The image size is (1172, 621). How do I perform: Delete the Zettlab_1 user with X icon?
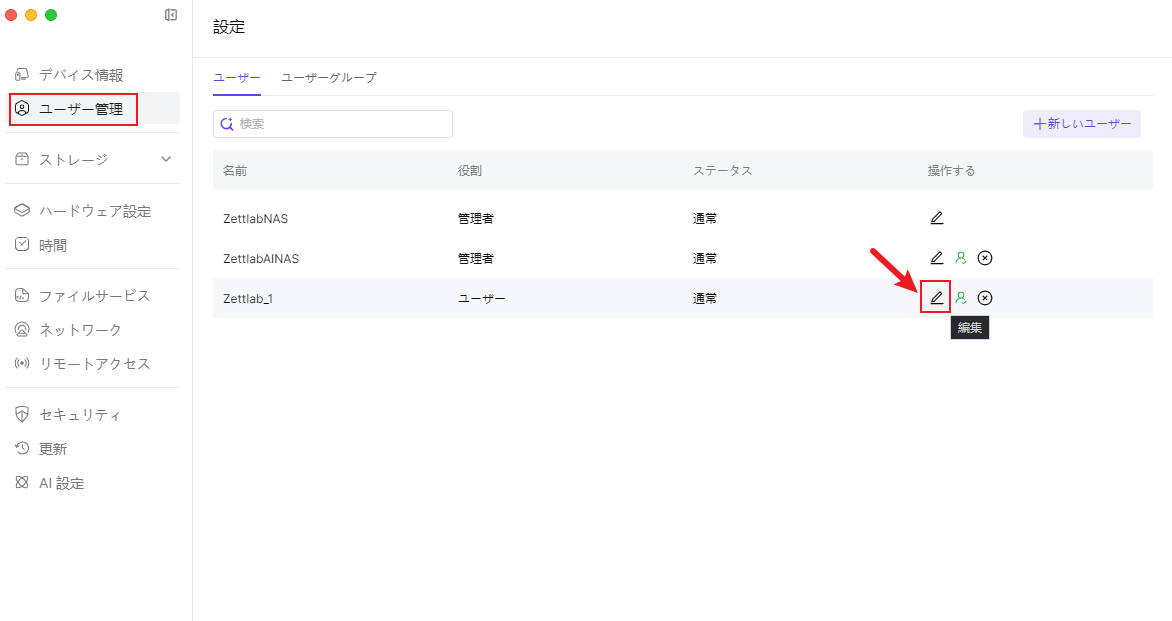tap(985, 298)
